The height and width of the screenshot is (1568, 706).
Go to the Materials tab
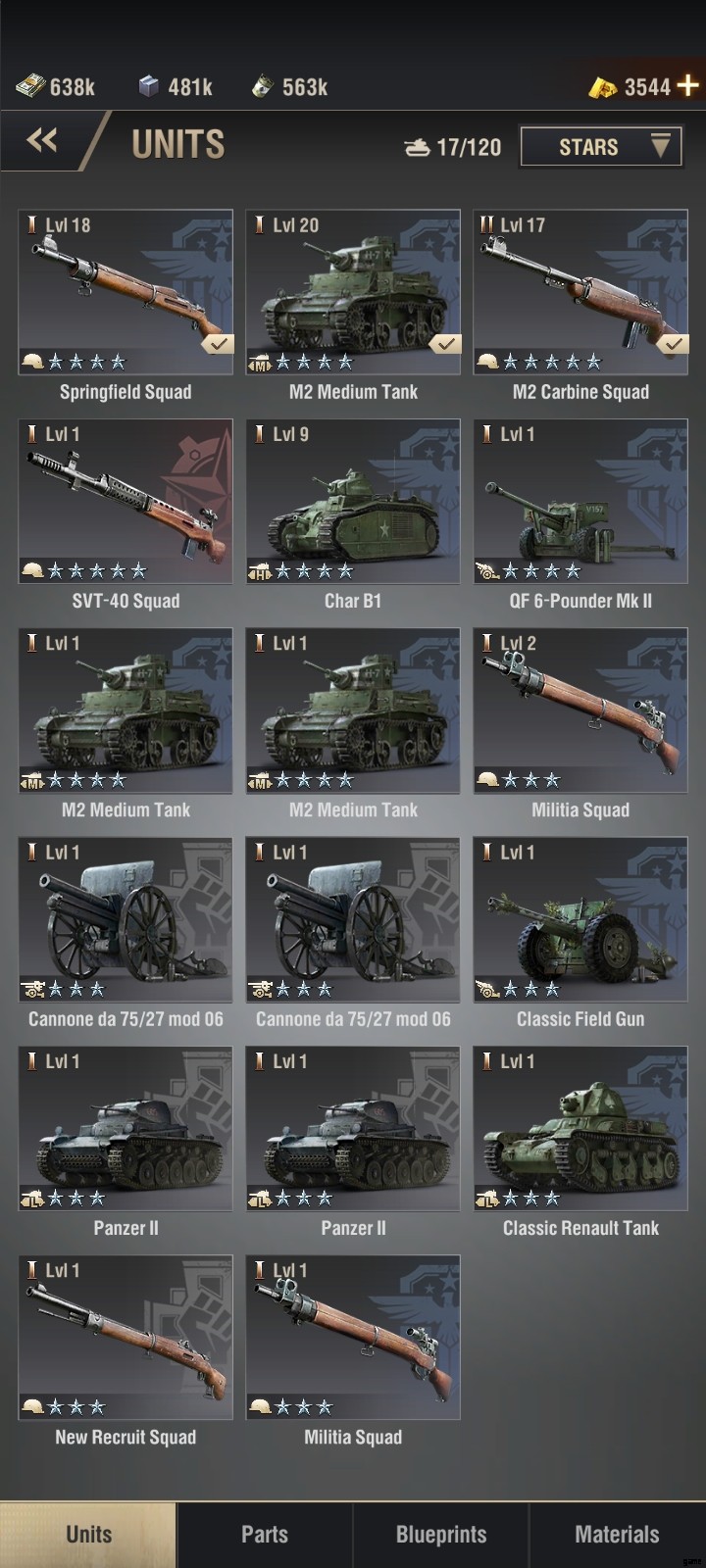click(x=618, y=1535)
